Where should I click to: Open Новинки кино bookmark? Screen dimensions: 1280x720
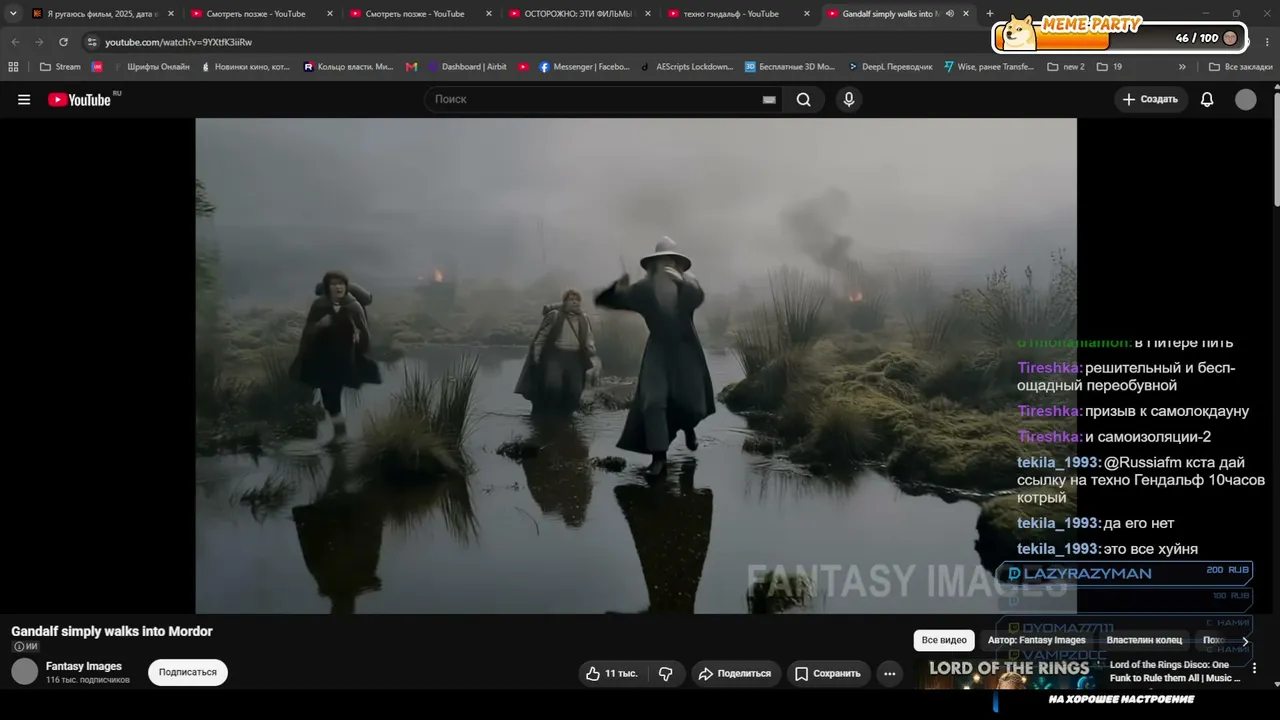[246, 67]
